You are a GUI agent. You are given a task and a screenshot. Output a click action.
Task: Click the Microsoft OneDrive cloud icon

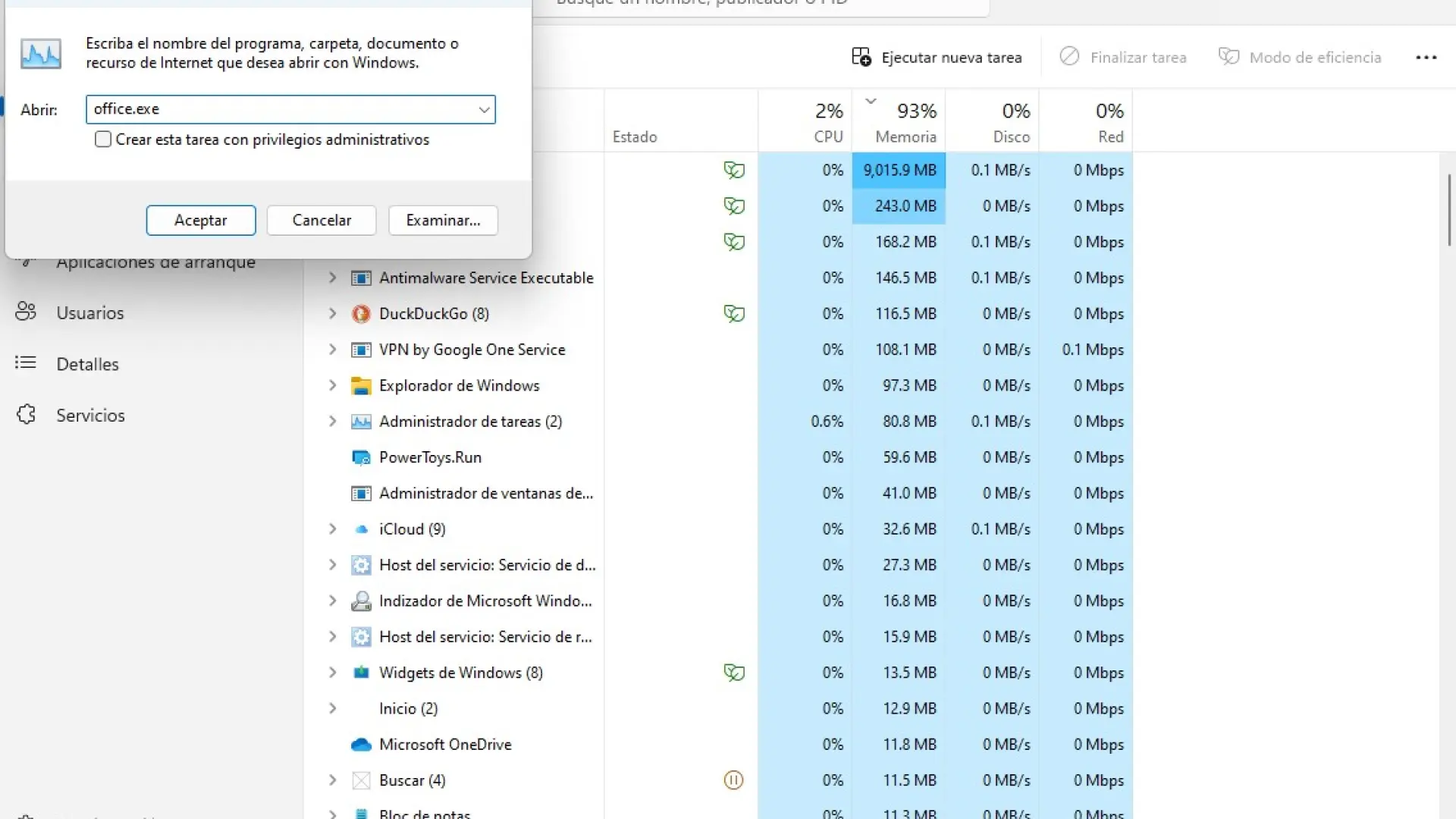361,745
